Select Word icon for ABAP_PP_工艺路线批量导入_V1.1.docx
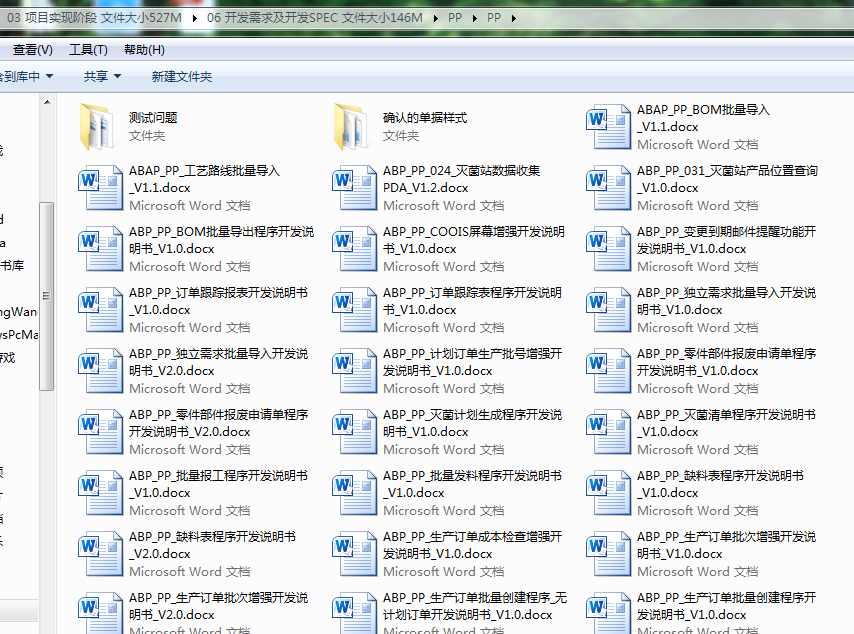This screenshot has height=634, width=854. click(100, 188)
